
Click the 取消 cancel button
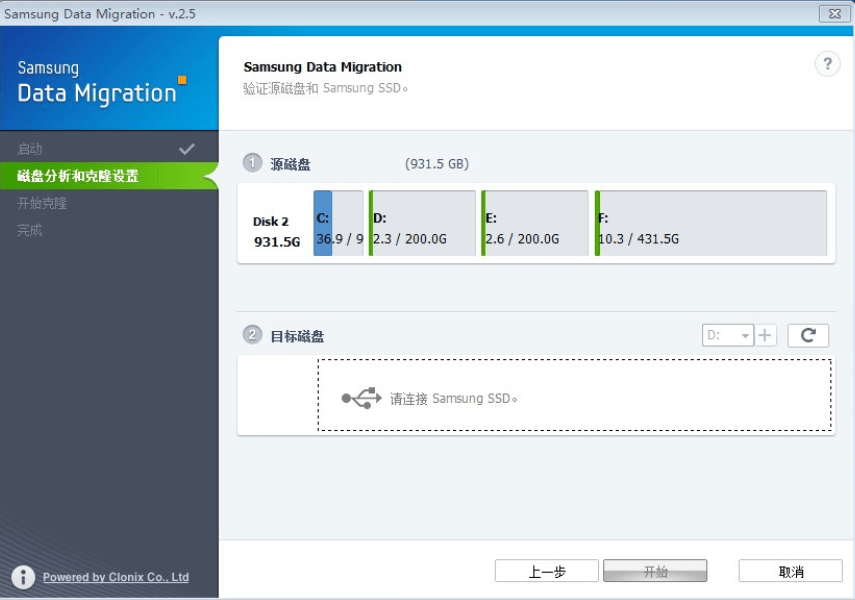click(x=790, y=571)
